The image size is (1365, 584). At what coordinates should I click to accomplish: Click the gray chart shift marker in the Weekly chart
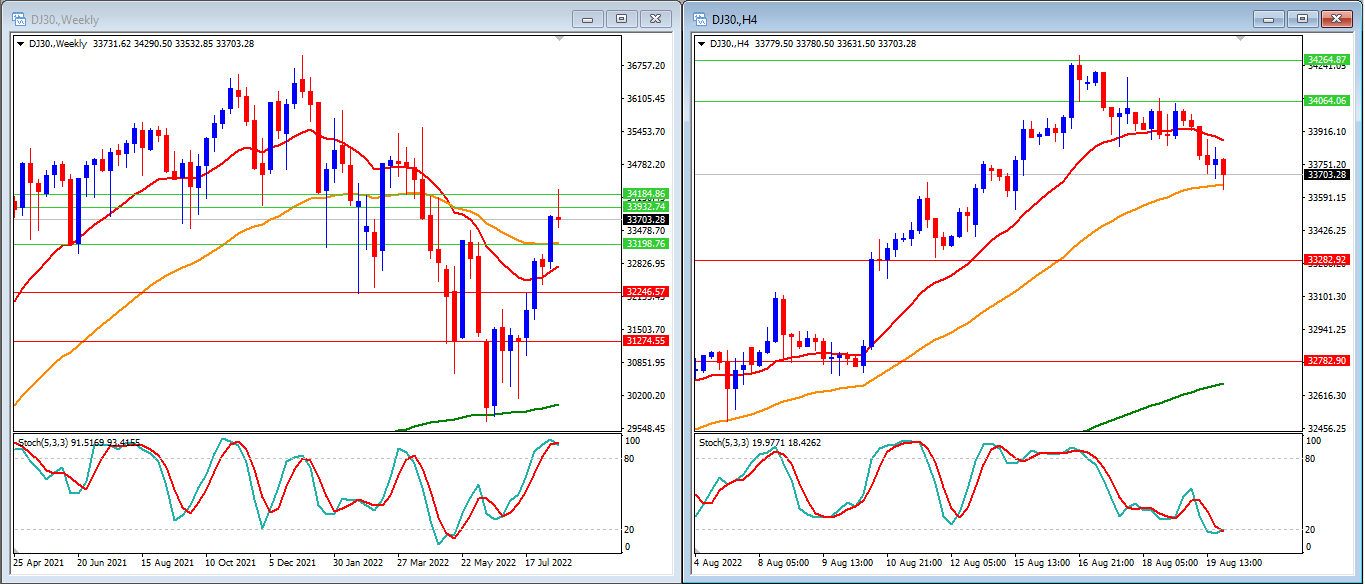(x=560, y=38)
